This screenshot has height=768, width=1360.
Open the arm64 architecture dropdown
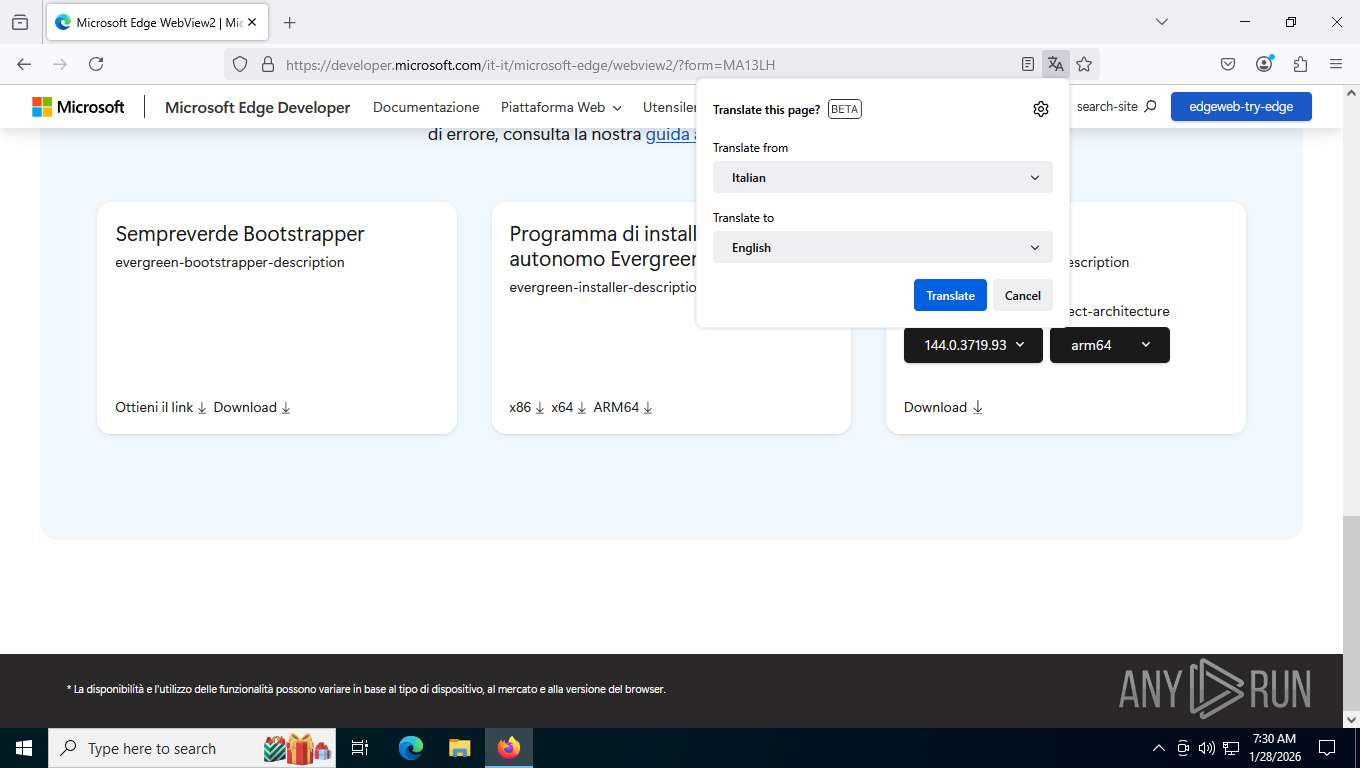pyautogui.click(x=1110, y=345)
